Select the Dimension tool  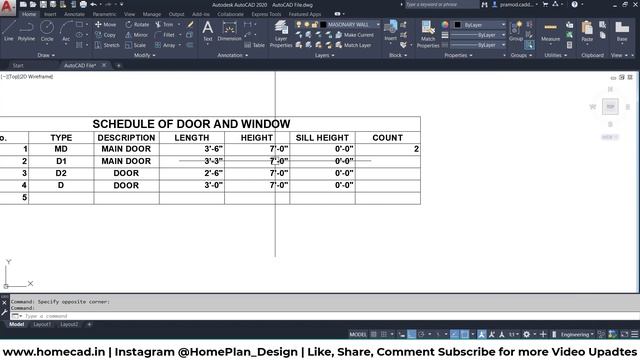(x=229, y=31)
